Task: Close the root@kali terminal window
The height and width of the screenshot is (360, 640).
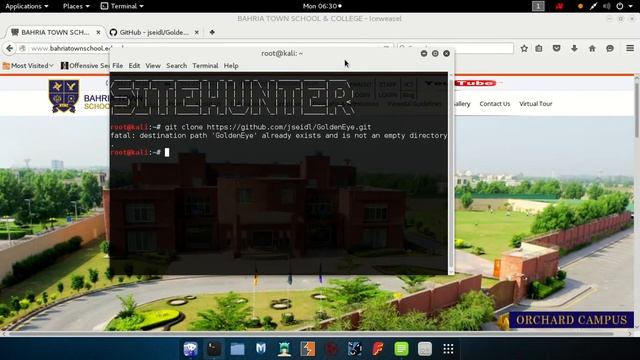Action: 447,53
